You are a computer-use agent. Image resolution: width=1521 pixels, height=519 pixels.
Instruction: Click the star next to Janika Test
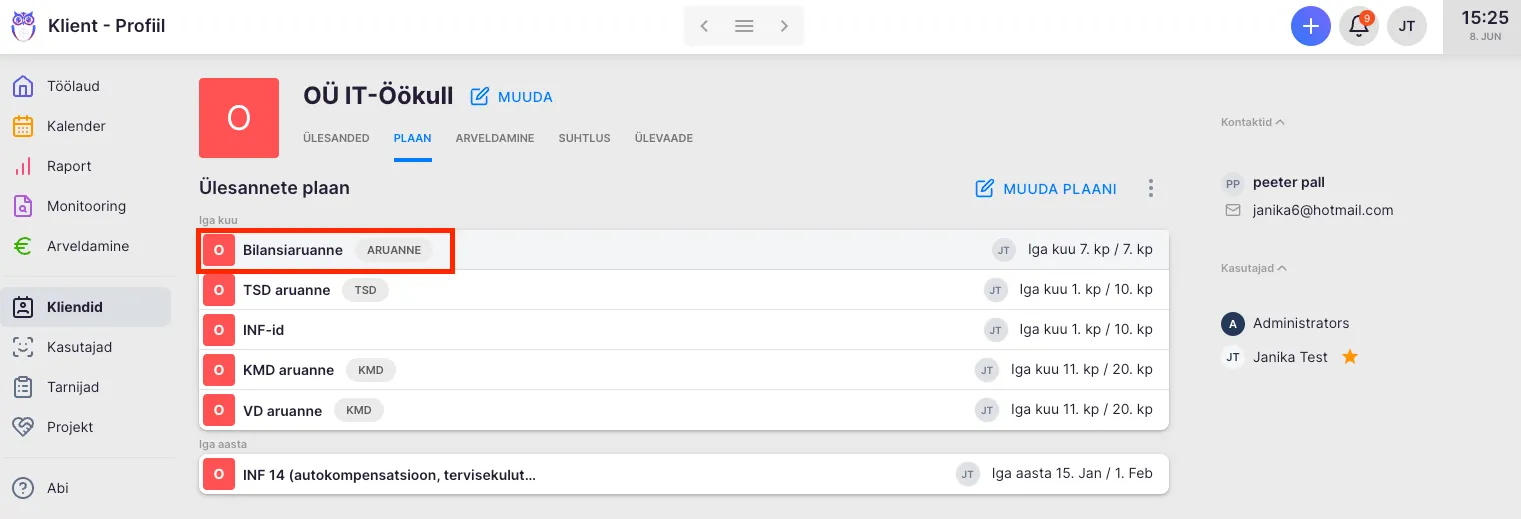click(x=1349, y=357)
